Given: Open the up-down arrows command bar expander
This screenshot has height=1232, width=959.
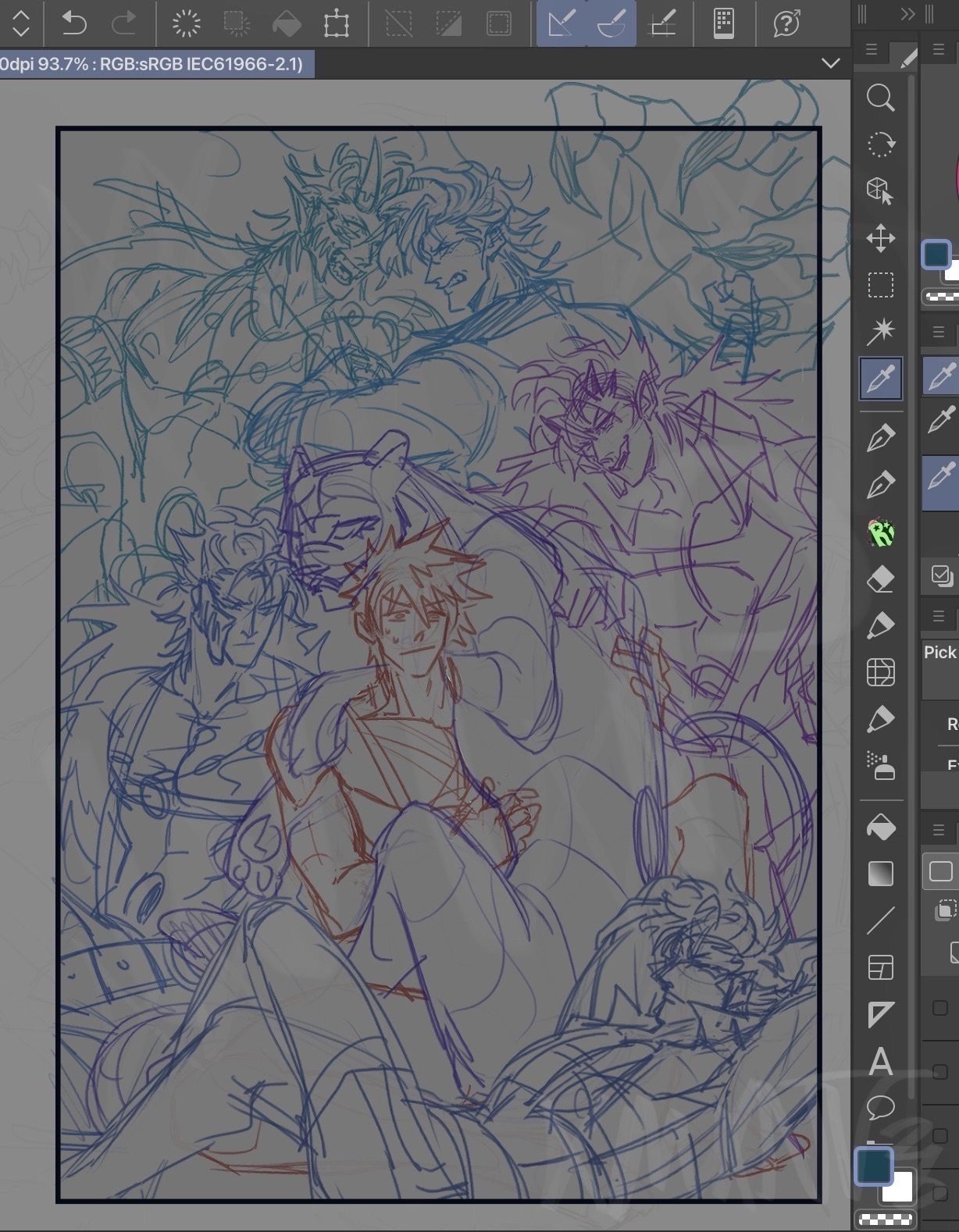Looking at the screenshot, I should pos(20,23).
